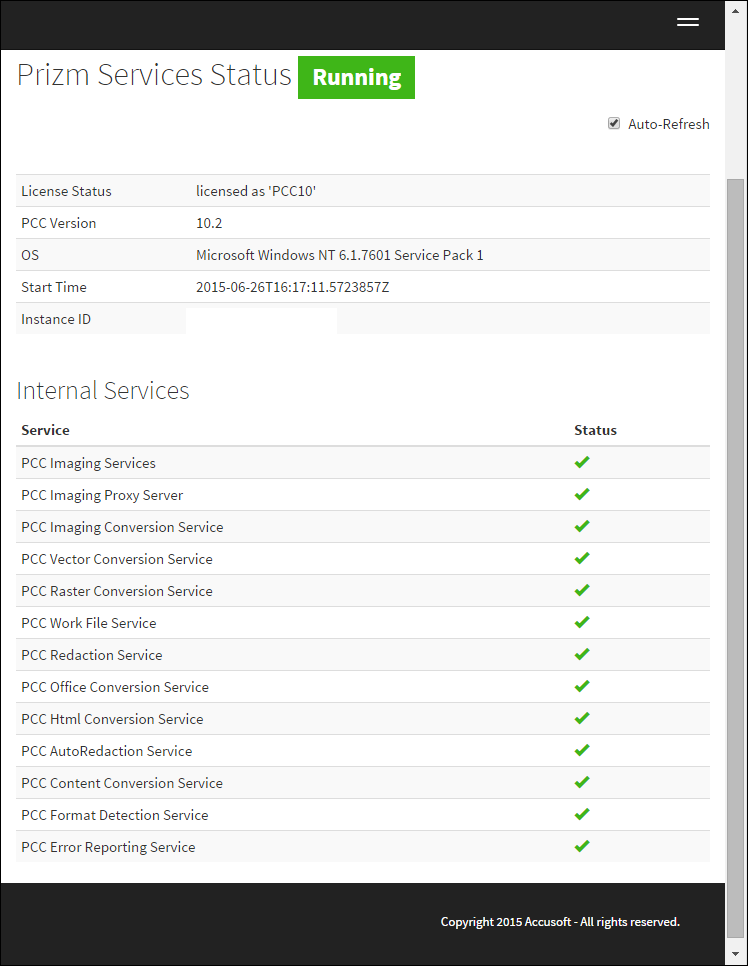Click the PCC Imaging Proxy Server green check
Screen dimensions: 748x966
[582, 494]
